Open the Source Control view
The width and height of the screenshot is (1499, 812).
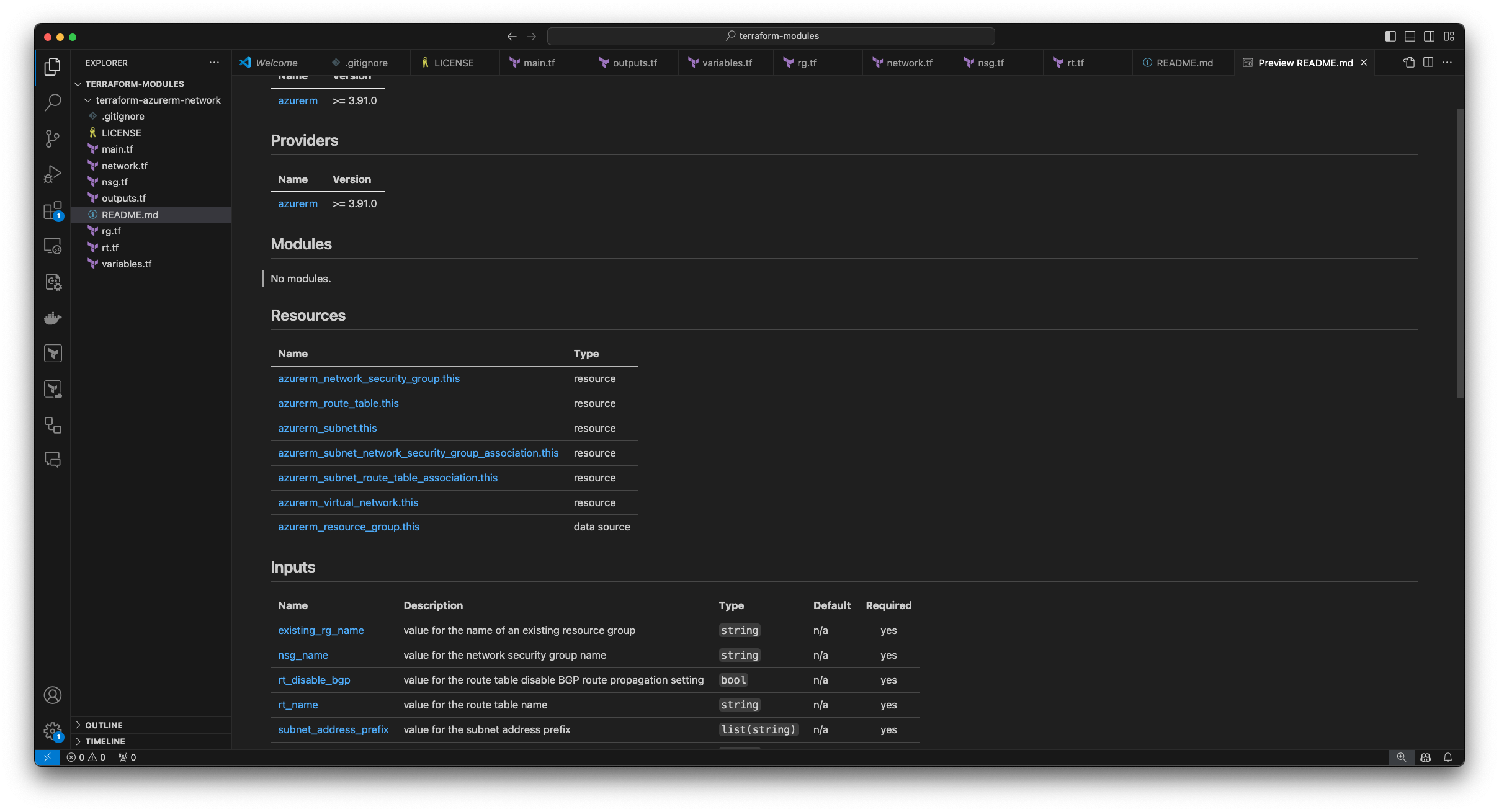tap(53, 138)
